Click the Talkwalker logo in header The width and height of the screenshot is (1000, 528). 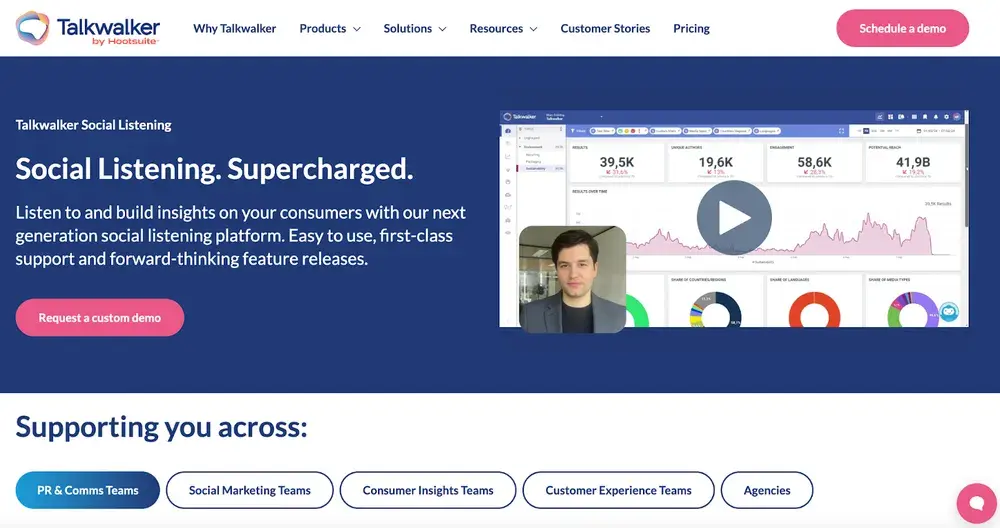(x=88, y=29)
